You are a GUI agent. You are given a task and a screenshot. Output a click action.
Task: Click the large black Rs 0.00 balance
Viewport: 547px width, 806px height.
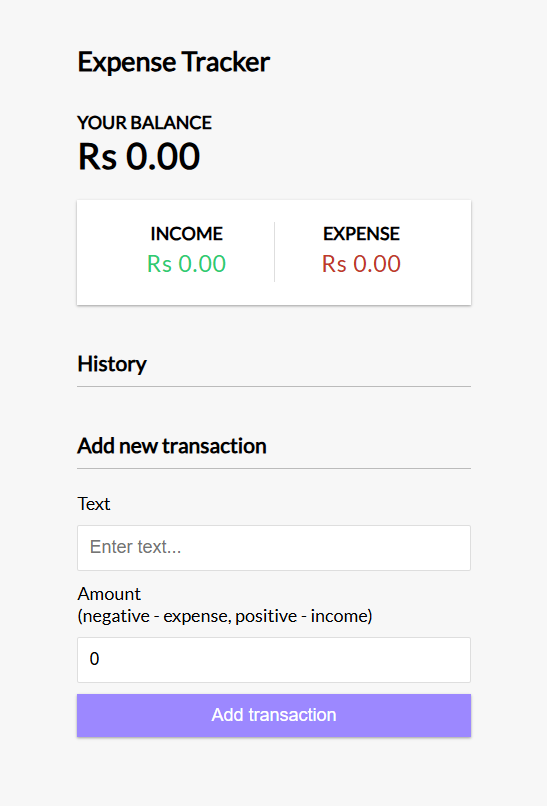(x=139, y=156)
